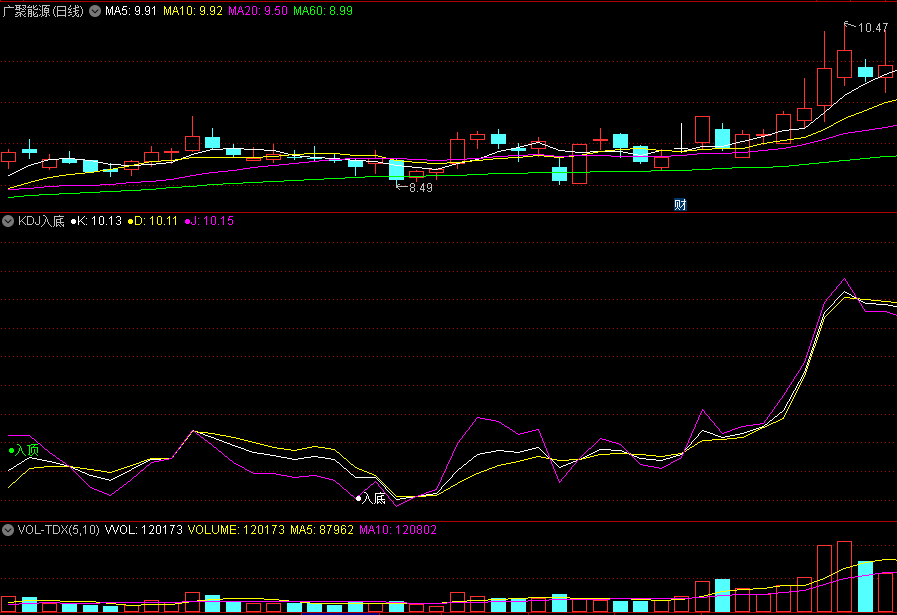Image resolution: width=897 pixels, height=615 pixels.
Task: Click the MA60: 8.99 label
Action: (323, 11)
